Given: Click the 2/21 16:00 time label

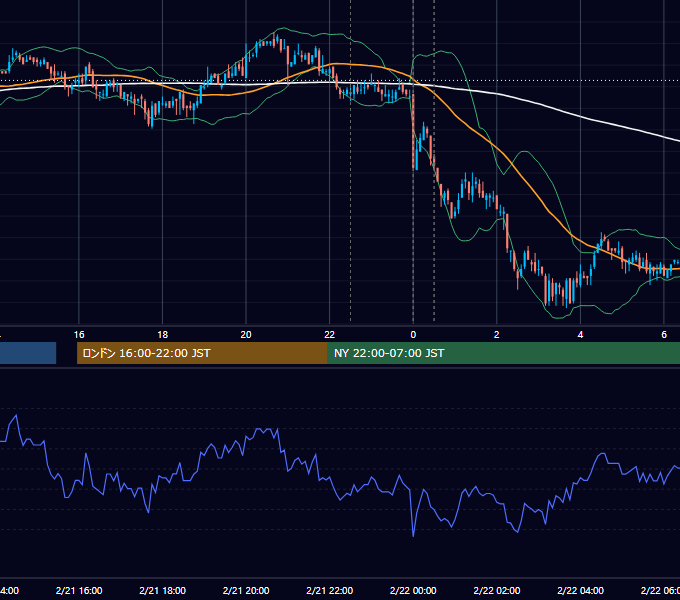Looking at the screenshot, I should tap(79, 590).
